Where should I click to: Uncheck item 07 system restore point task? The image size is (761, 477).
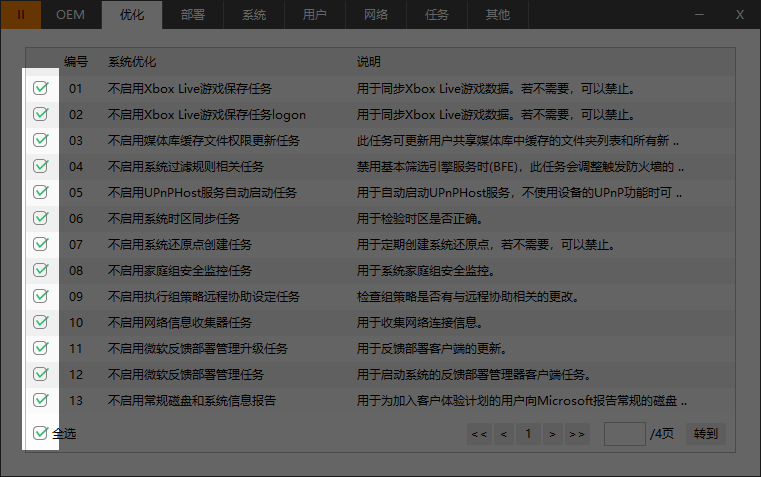tap(41, 244)
